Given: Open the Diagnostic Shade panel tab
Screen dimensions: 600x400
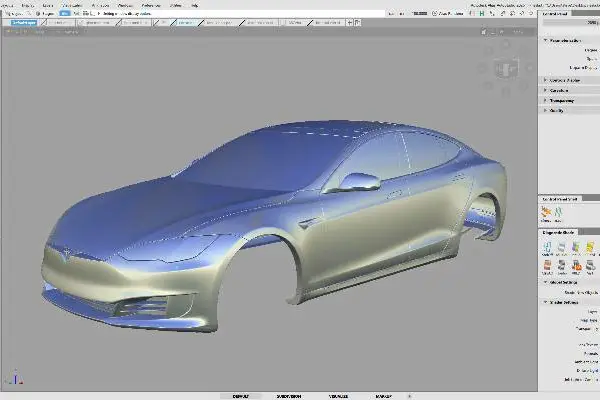Looking at the screenshot, I should click(558, 232).
